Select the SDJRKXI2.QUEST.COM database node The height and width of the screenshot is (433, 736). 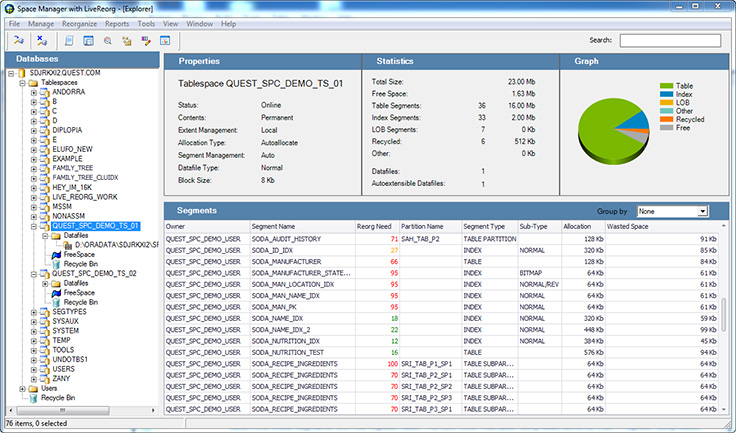(x=65, y=73)
